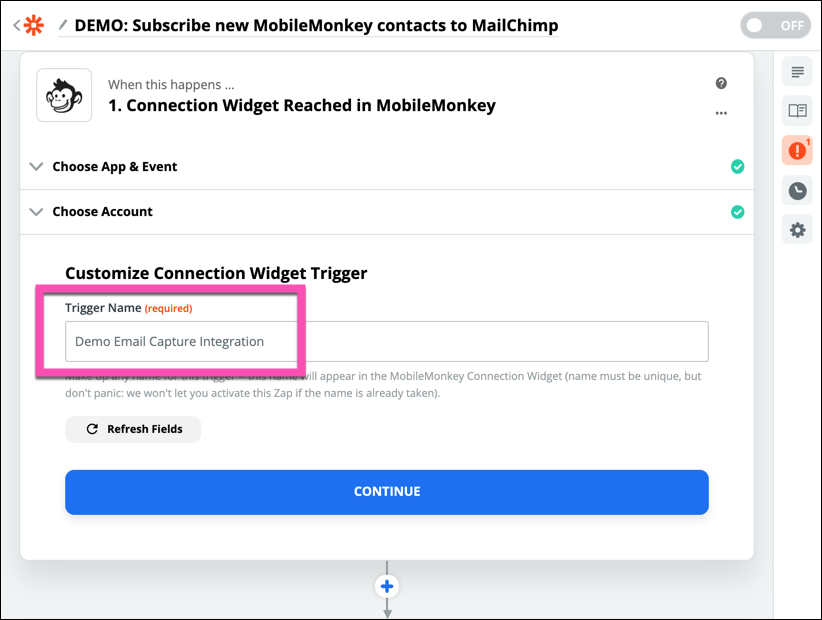Click the step heading Connection Widget Reached

(x=301, y=105)
